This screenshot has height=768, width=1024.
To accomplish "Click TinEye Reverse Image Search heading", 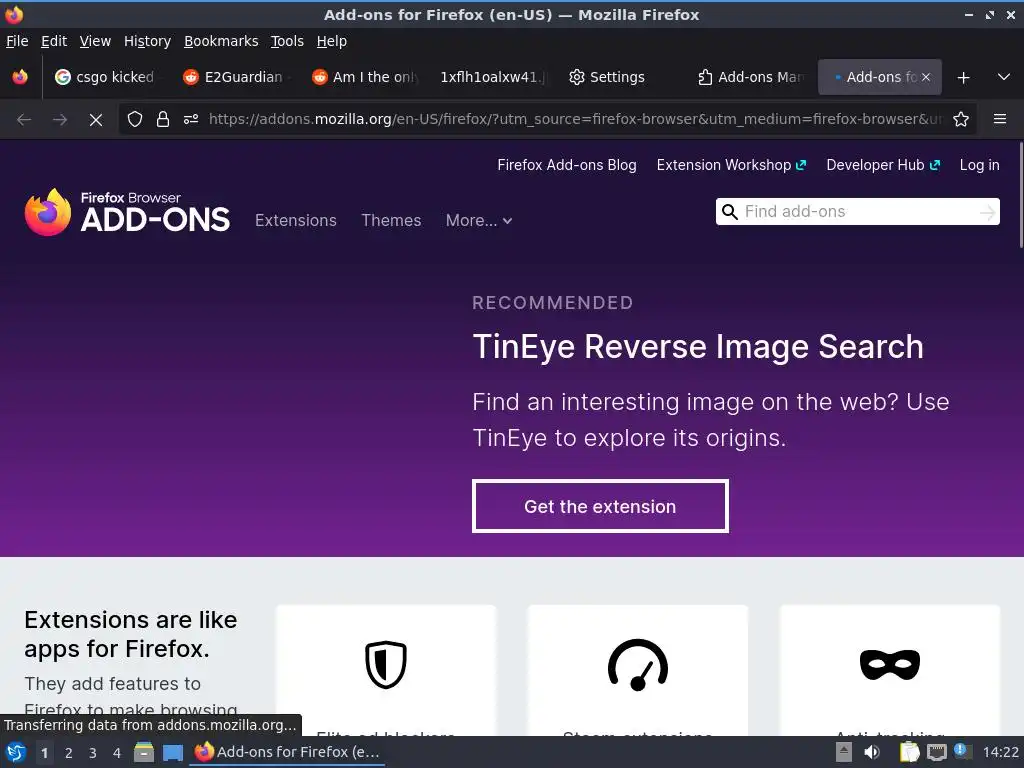I will tap(698, 347).
